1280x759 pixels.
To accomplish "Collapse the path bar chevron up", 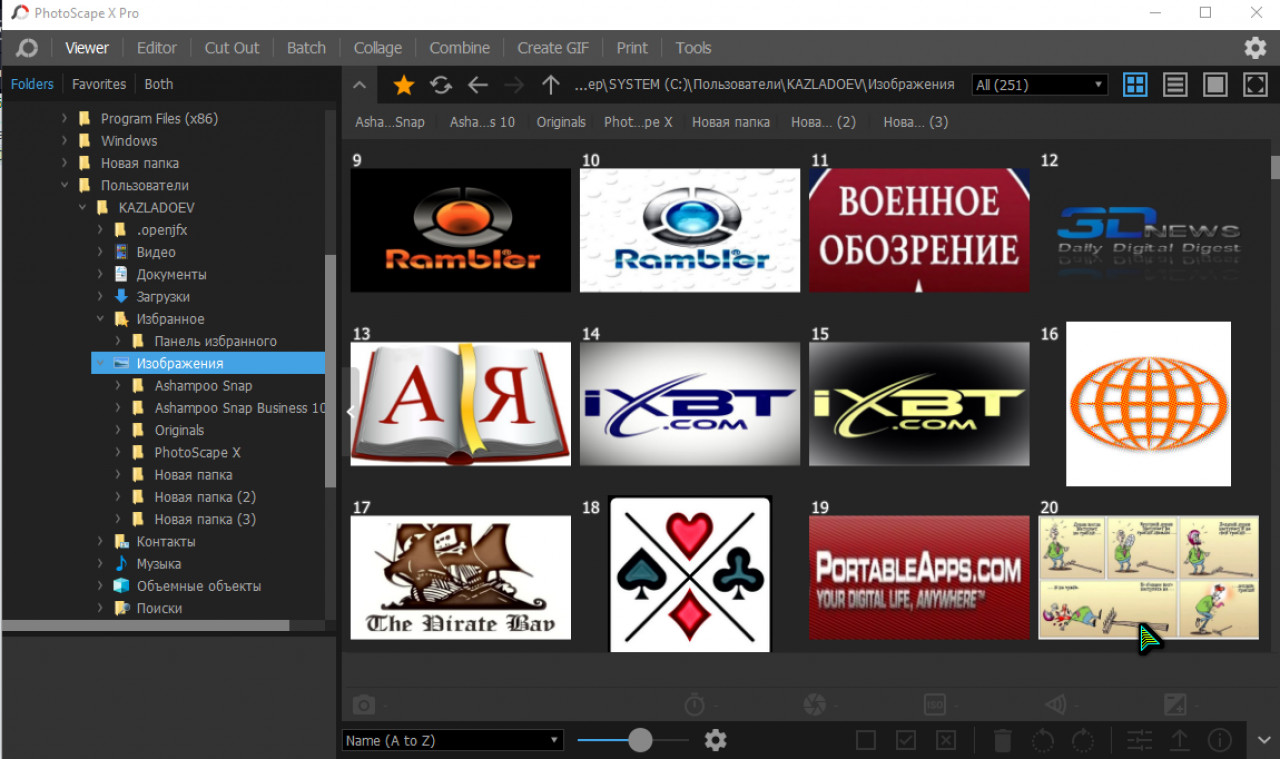I will [x=359, y=85].
